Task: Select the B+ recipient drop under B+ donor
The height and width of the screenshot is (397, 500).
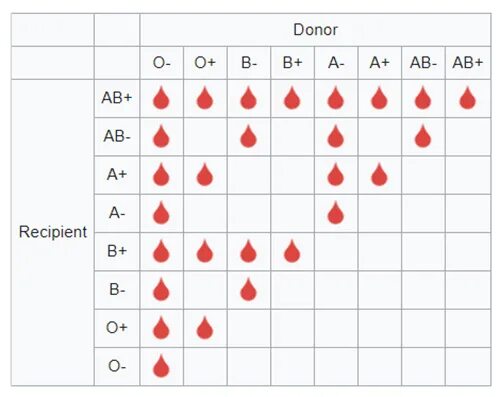Action: 292,251
